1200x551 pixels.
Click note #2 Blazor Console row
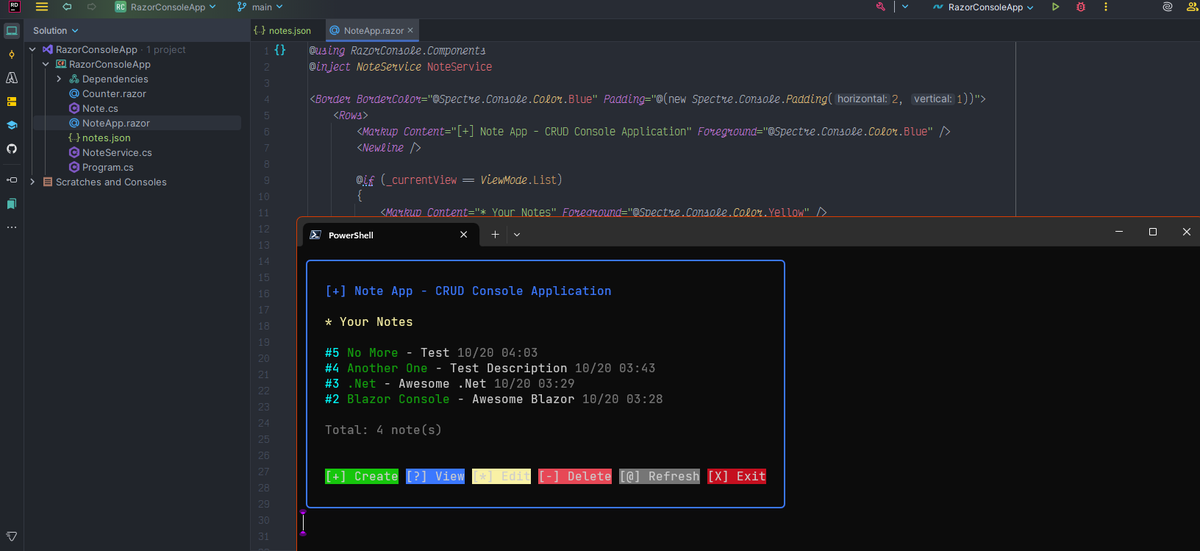[494, 399]
